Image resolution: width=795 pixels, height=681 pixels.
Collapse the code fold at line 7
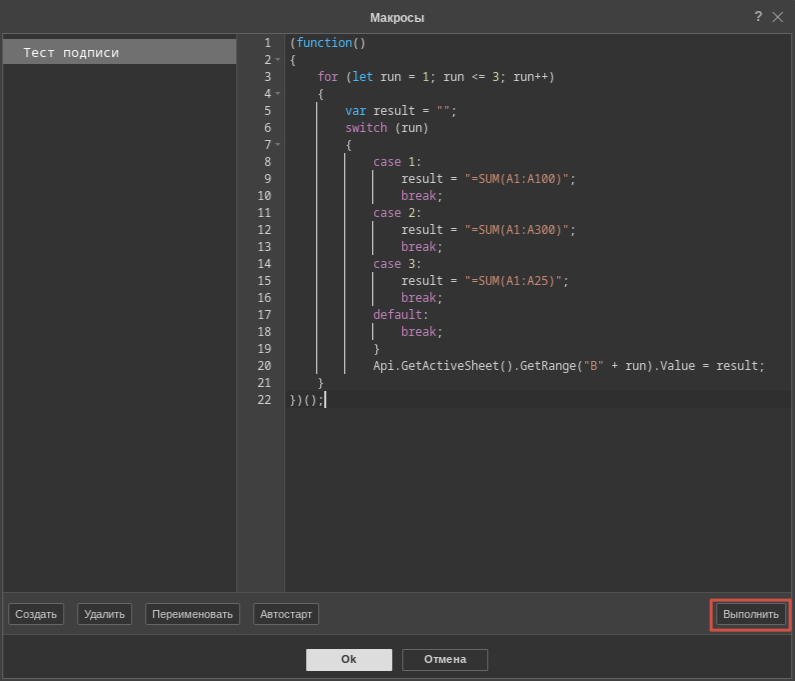278,145
